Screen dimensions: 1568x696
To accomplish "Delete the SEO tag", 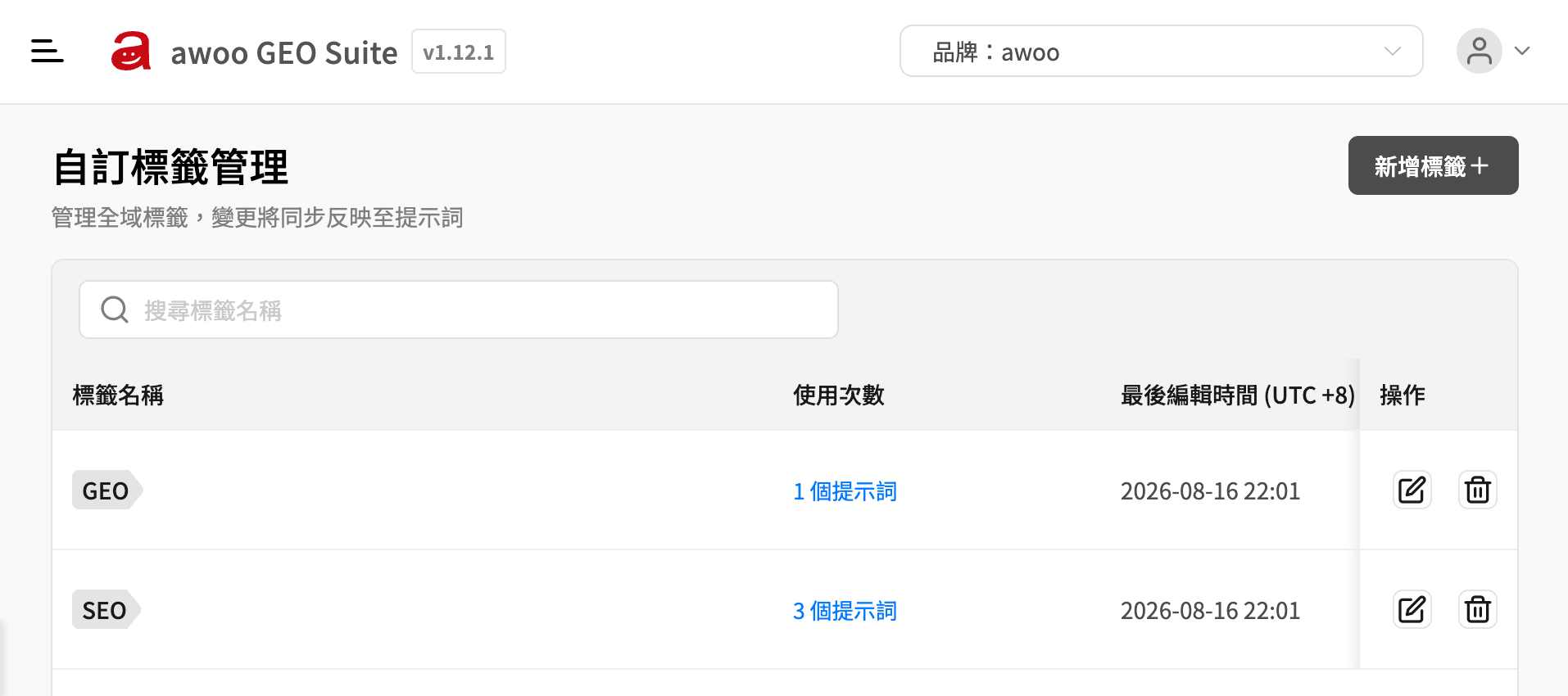I will tap(1477, 609).
